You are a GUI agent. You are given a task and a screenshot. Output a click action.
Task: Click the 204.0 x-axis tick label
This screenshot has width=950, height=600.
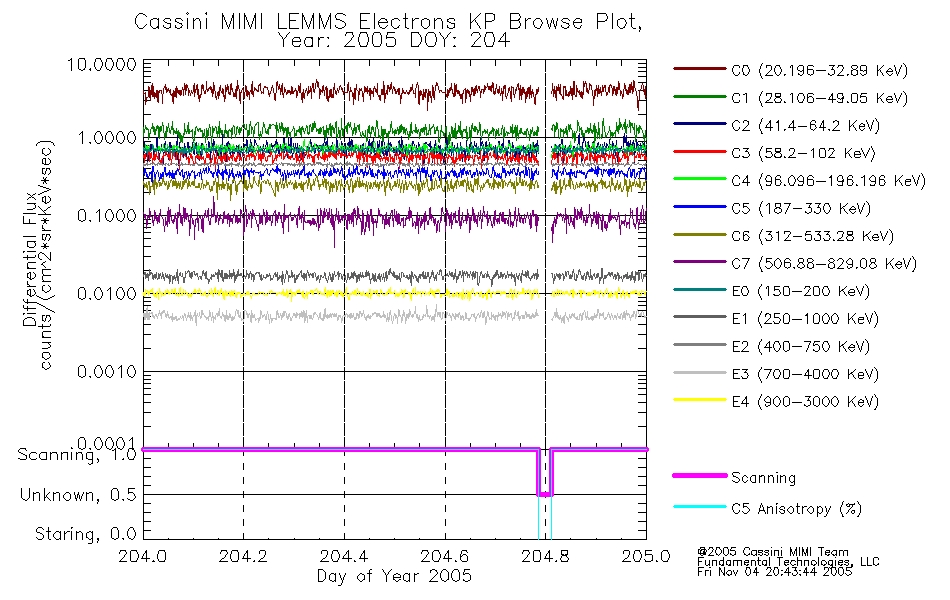tap(142, 556)
